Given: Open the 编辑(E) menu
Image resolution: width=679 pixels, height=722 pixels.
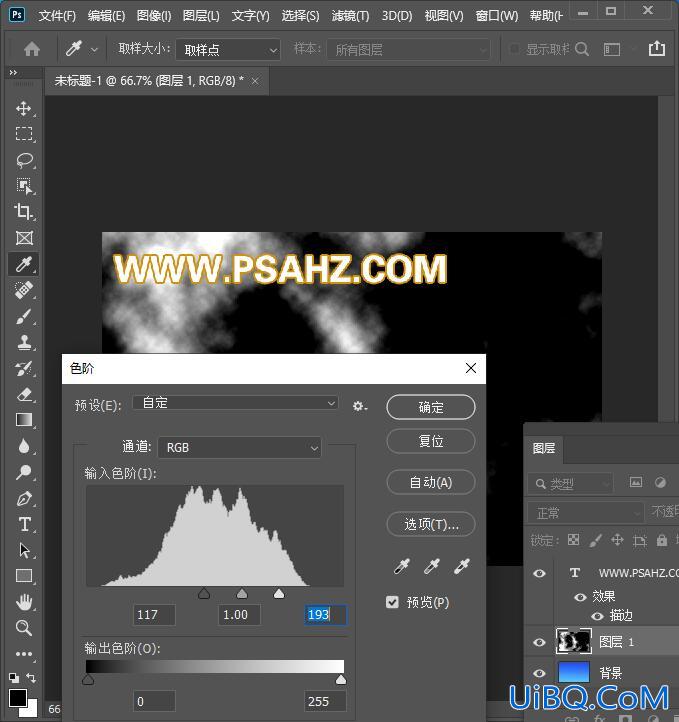Looking at the screenshot, I should (x=106, y=16).
